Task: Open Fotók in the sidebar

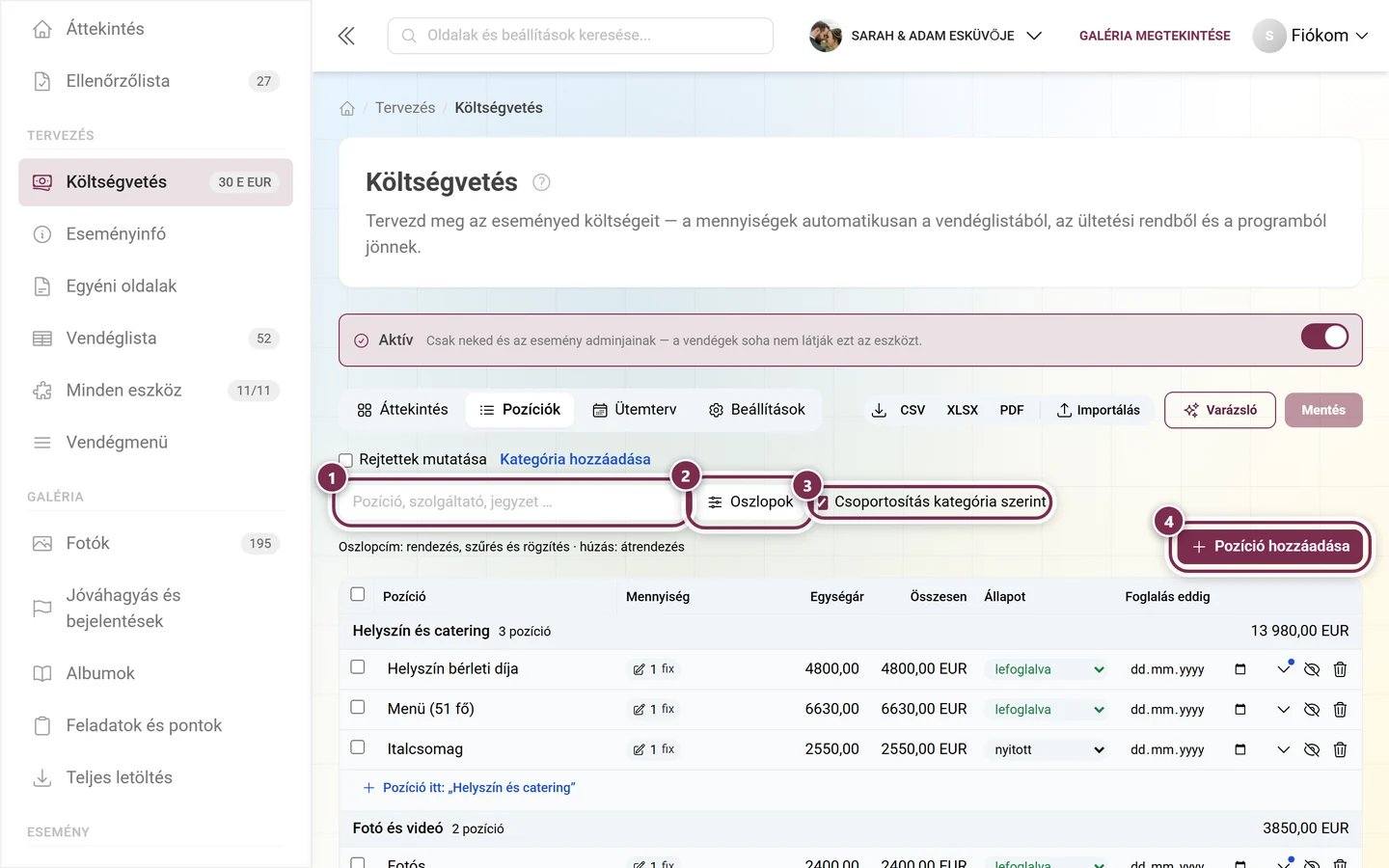Action: point(155,543)
